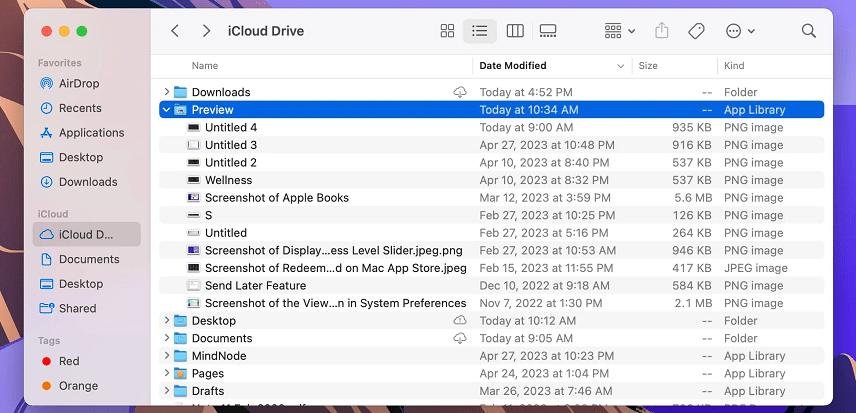Click the cloud icon on Documents row
Screen dimensions: 856x413
click(460, 338)
